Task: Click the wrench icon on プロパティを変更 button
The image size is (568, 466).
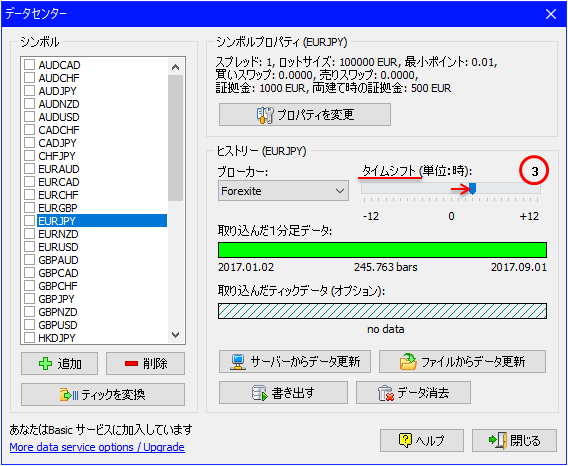Action: tap(265, 115)
